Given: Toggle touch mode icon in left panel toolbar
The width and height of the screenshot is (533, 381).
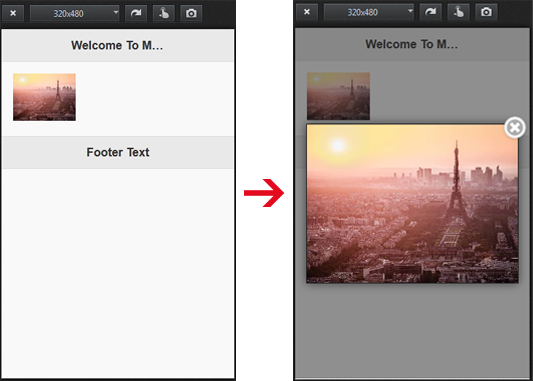Looking at the screenshot, I should (164, 13).
